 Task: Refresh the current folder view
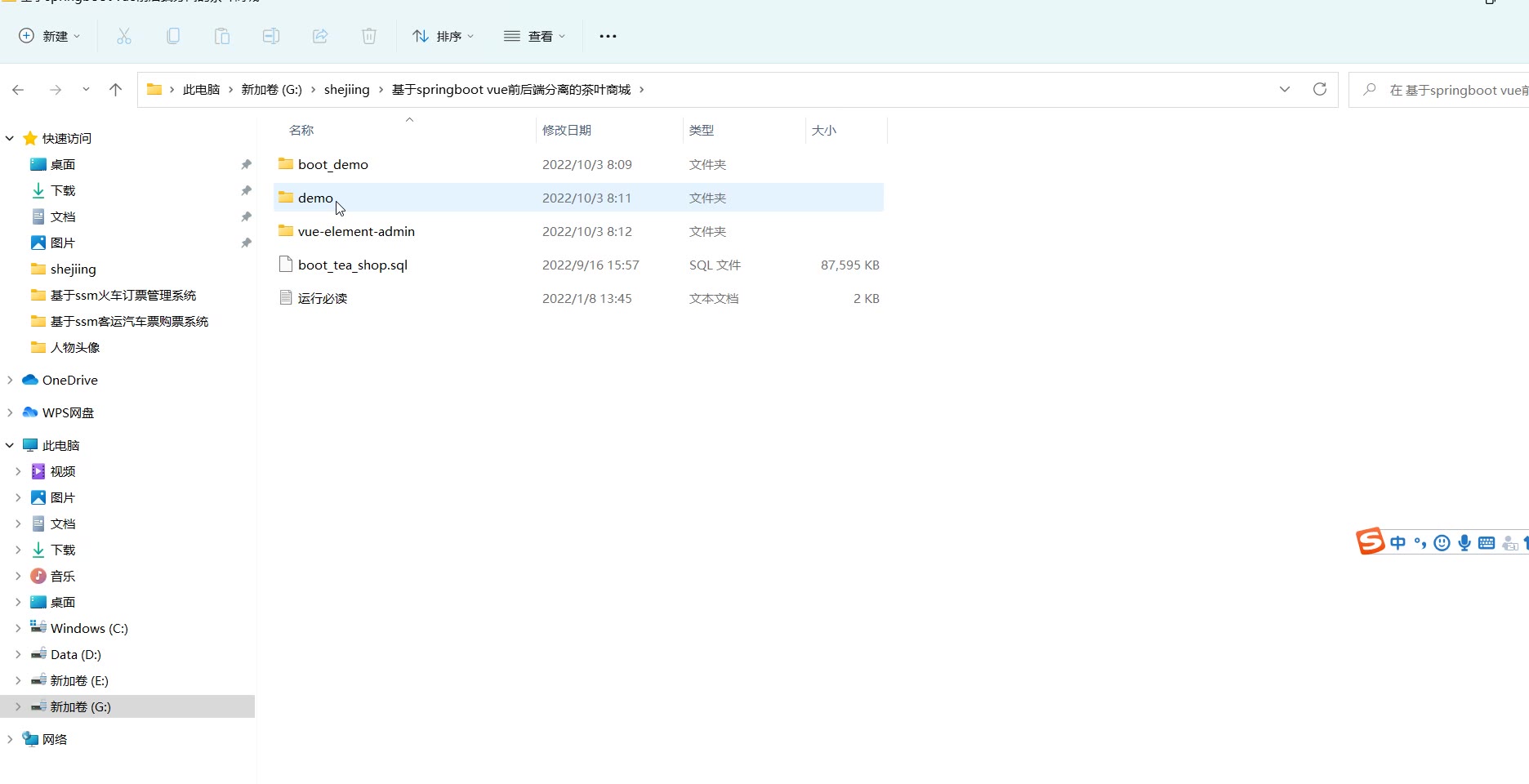coord(1319,89)
